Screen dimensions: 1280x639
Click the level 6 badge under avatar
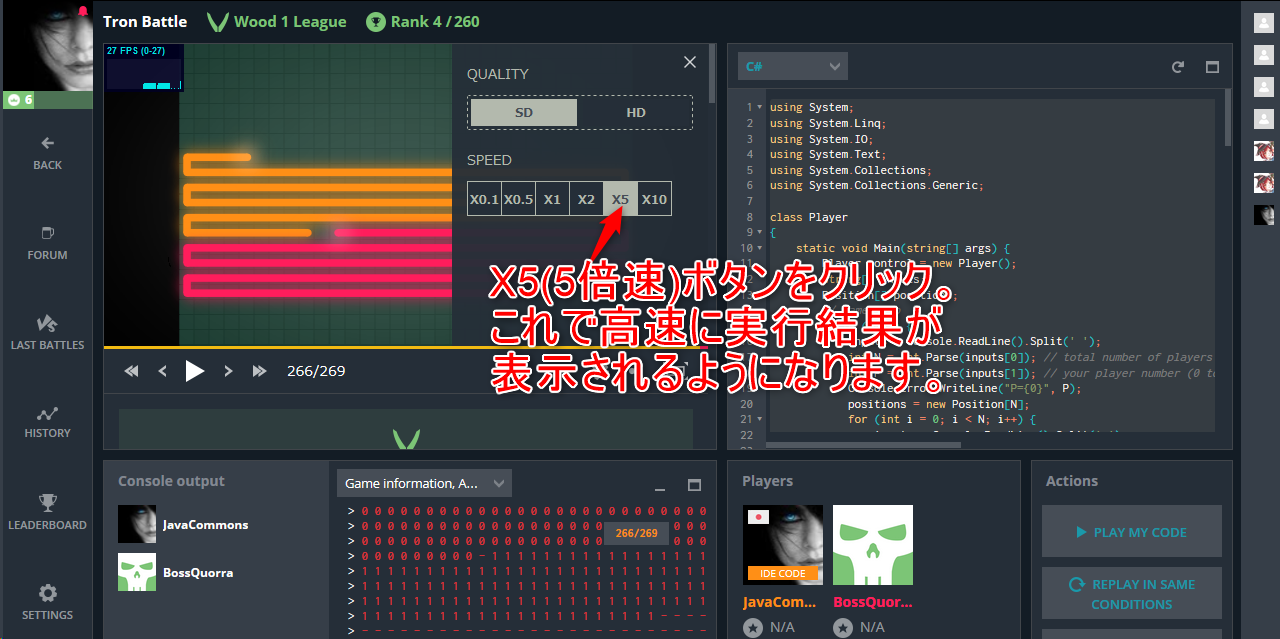pos(19,99)
